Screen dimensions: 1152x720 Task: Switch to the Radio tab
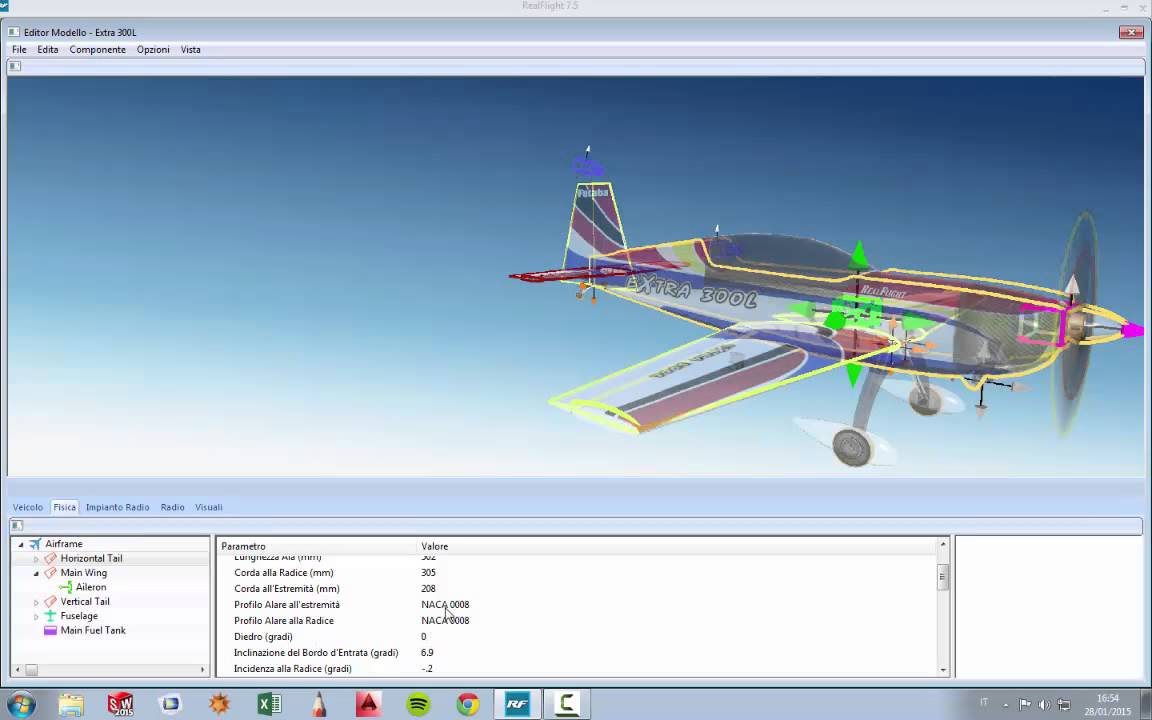pyautogui.click(x=173, y=507)
